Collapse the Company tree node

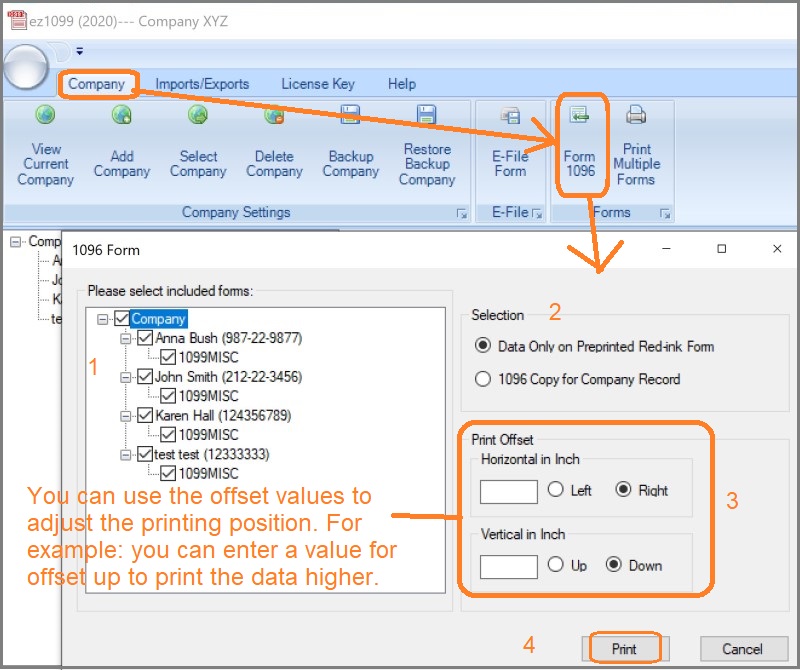(105, 319)
